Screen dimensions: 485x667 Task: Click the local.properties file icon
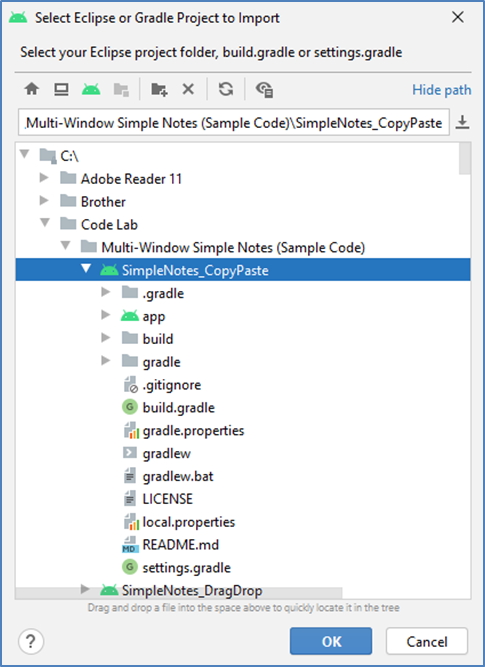coord(131,522)
